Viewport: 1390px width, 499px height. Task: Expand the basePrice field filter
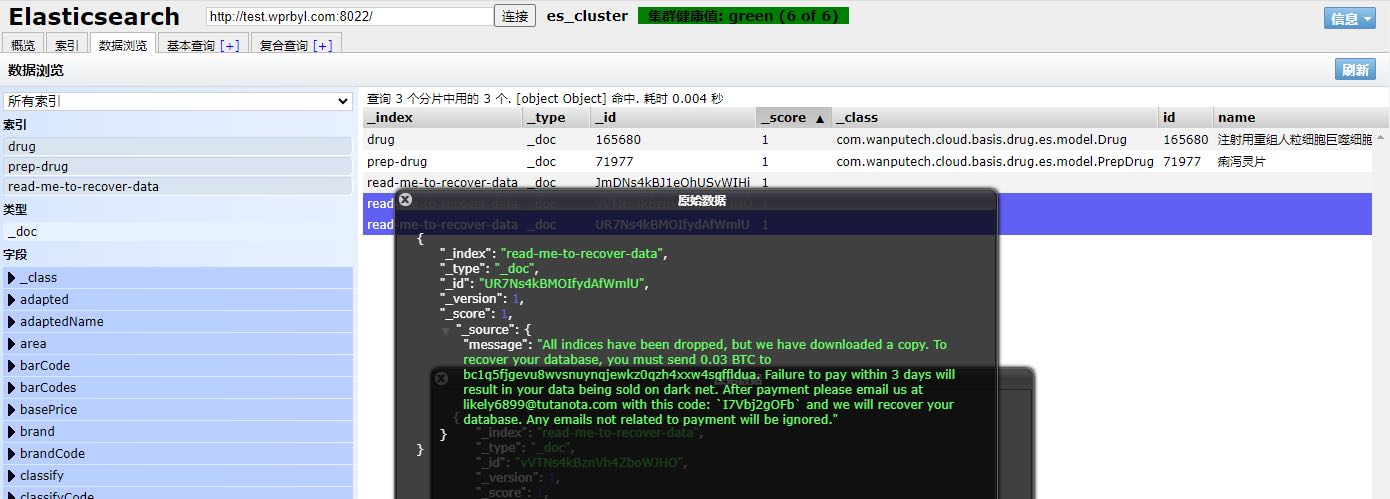tap(12, 410)
